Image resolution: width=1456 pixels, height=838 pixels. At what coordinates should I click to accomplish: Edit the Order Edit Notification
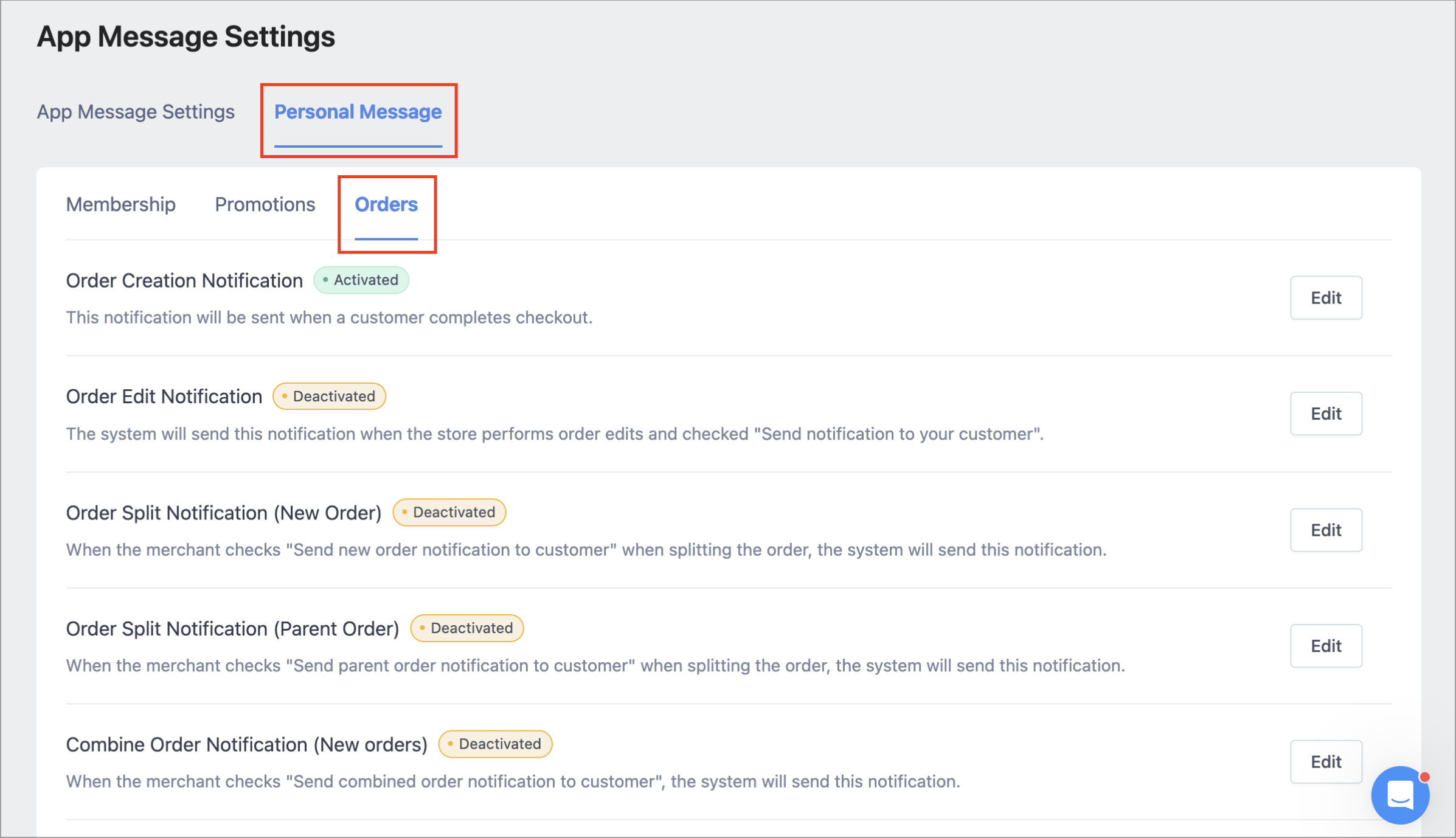(1326, 414)
